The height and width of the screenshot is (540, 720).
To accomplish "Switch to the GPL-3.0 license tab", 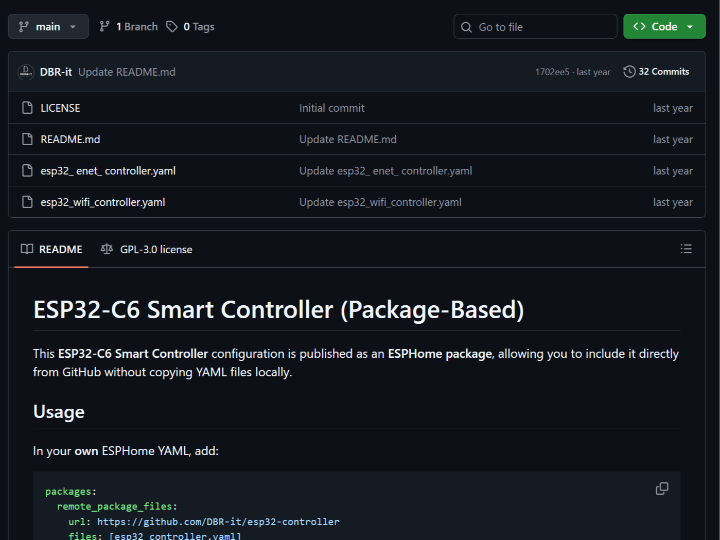I will 147,249.
